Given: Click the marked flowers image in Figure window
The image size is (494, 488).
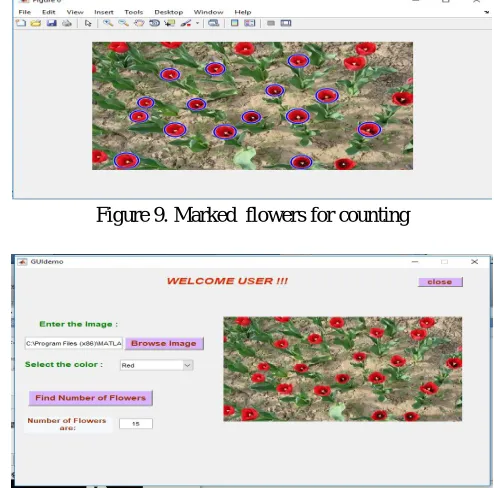Looking at the screenshot, I should coord(252,106).
